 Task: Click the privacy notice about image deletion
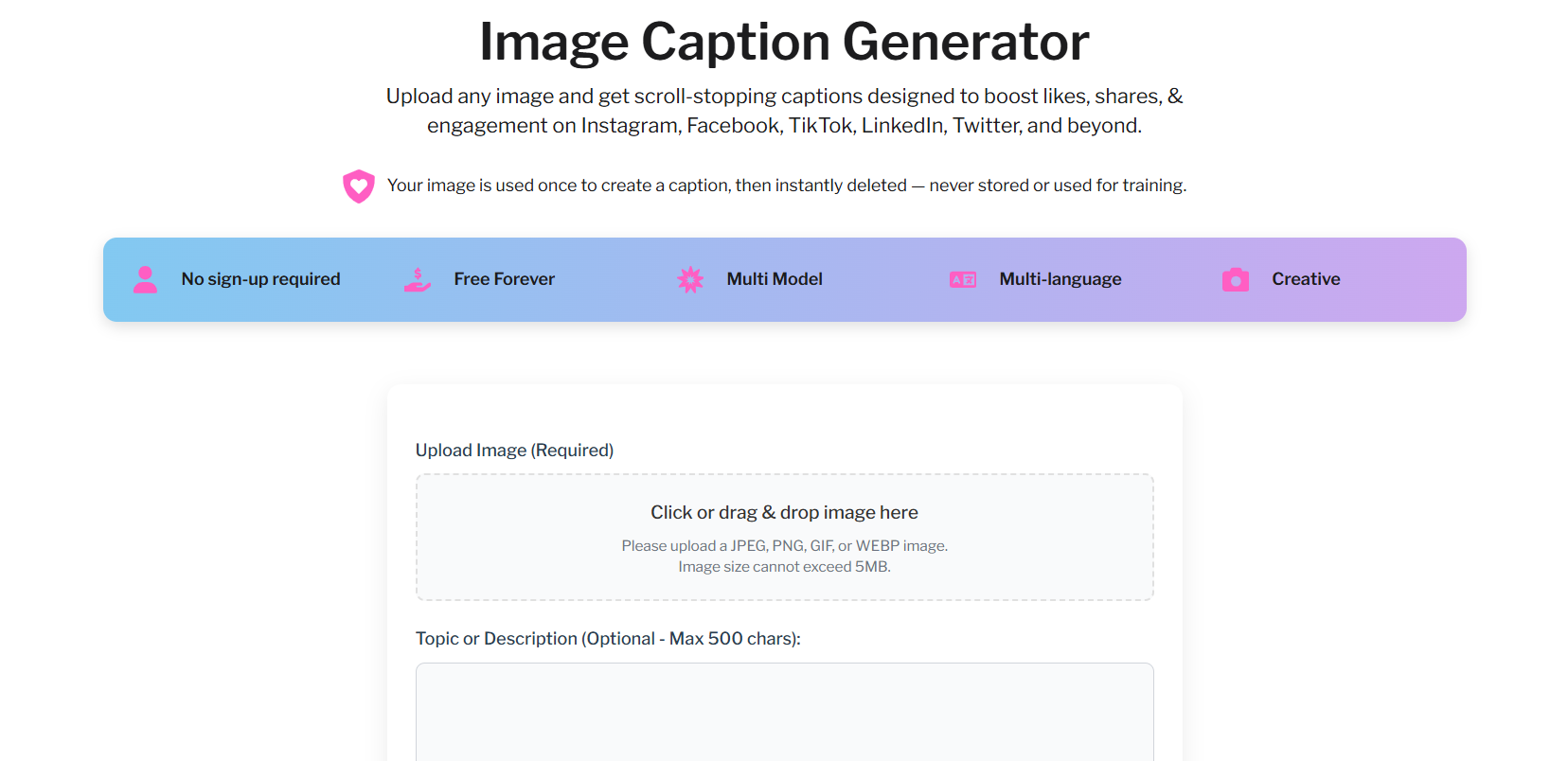click(786, 186)
